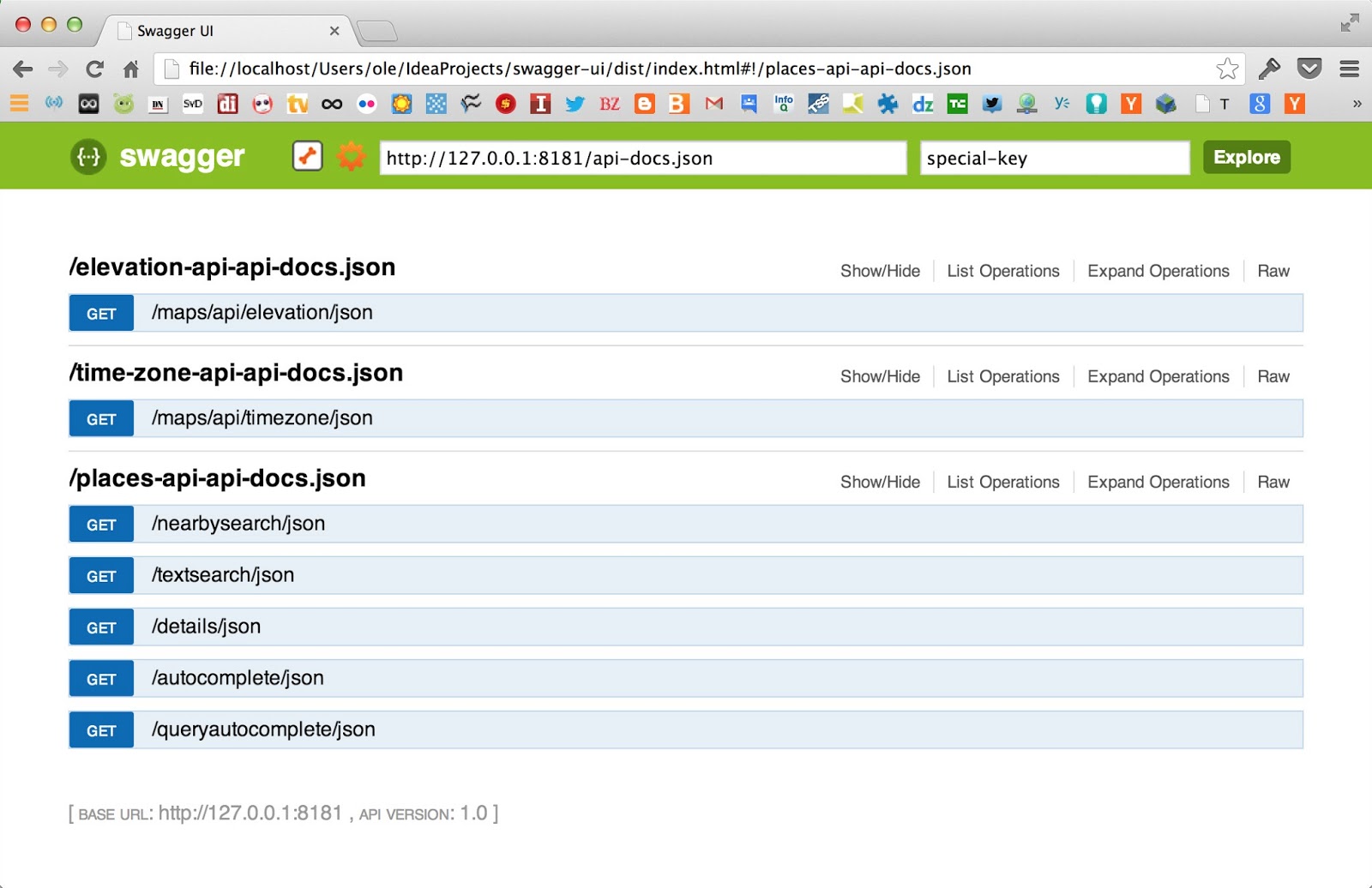
Task: Click the Explore button
Action: tap(1247, 157)
